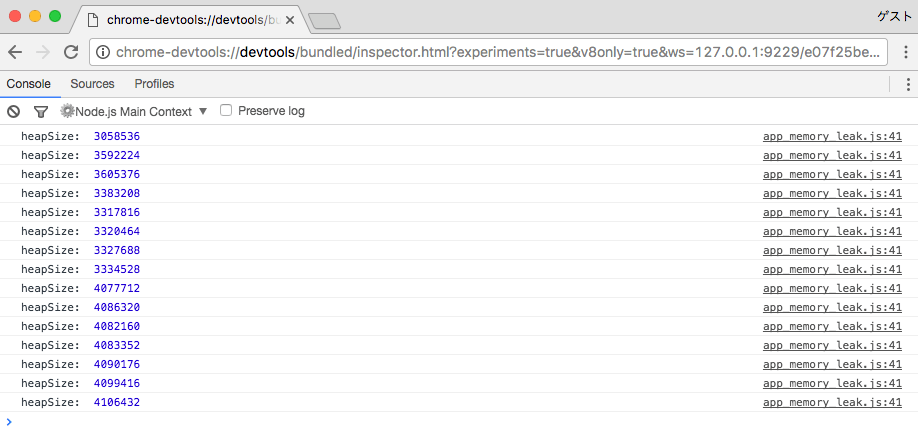
Task: Open the DevTools three-dot customize menu
Action: [908, 84]
